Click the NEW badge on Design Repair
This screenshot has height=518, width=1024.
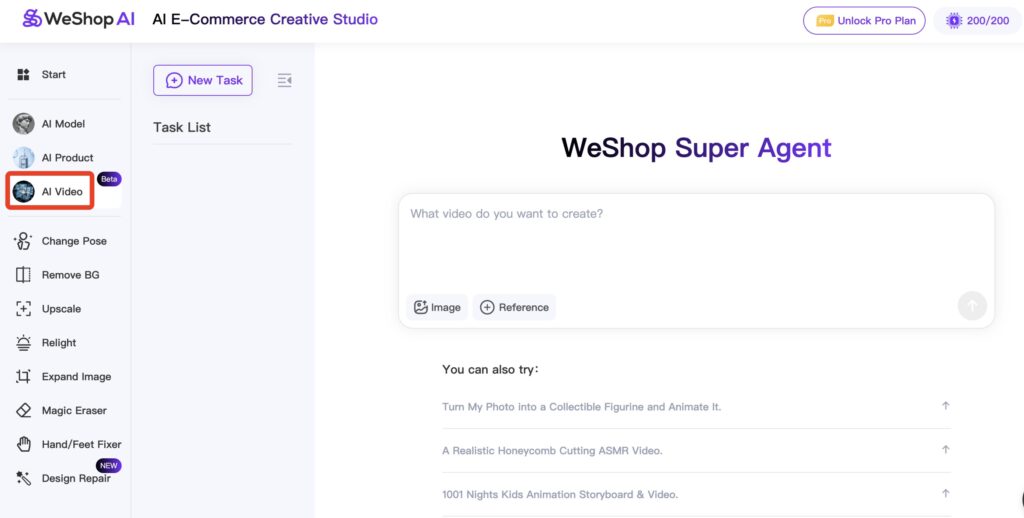[108, 466]
